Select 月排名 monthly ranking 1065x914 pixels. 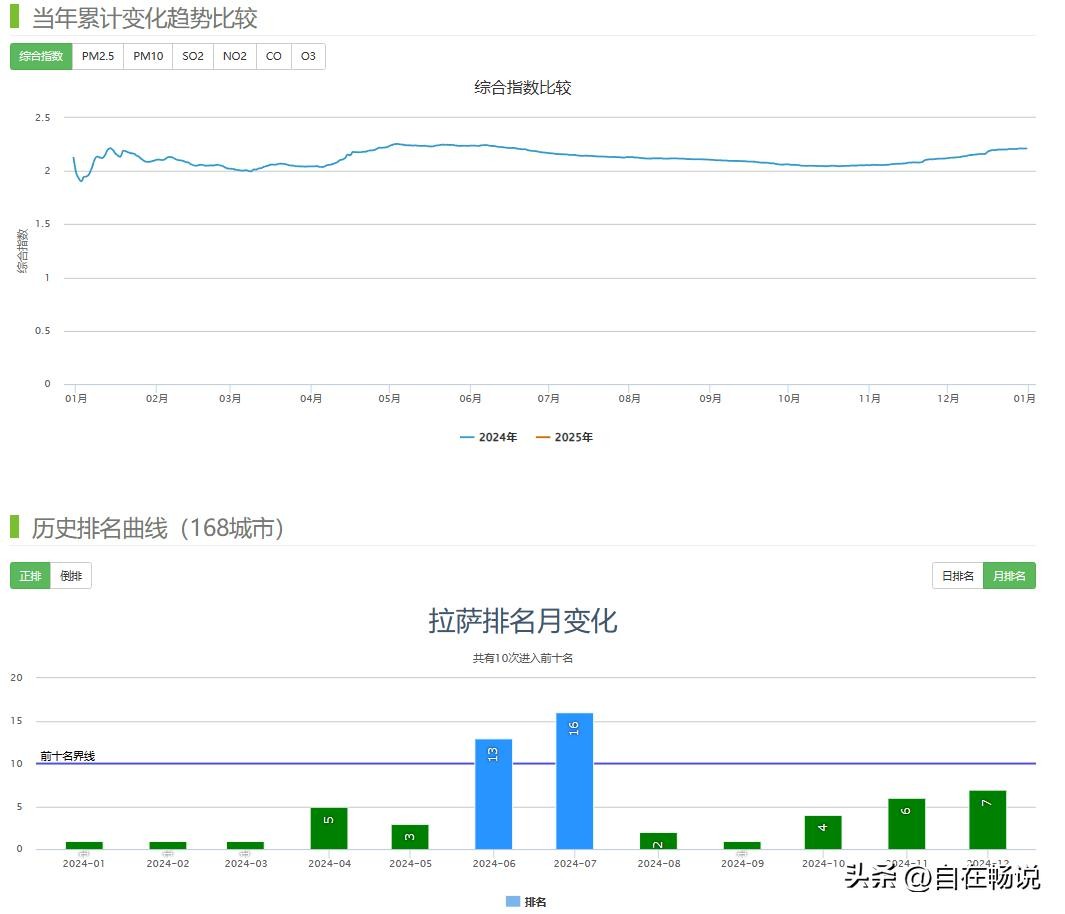pyautogui.click(x=1009, y=576)
